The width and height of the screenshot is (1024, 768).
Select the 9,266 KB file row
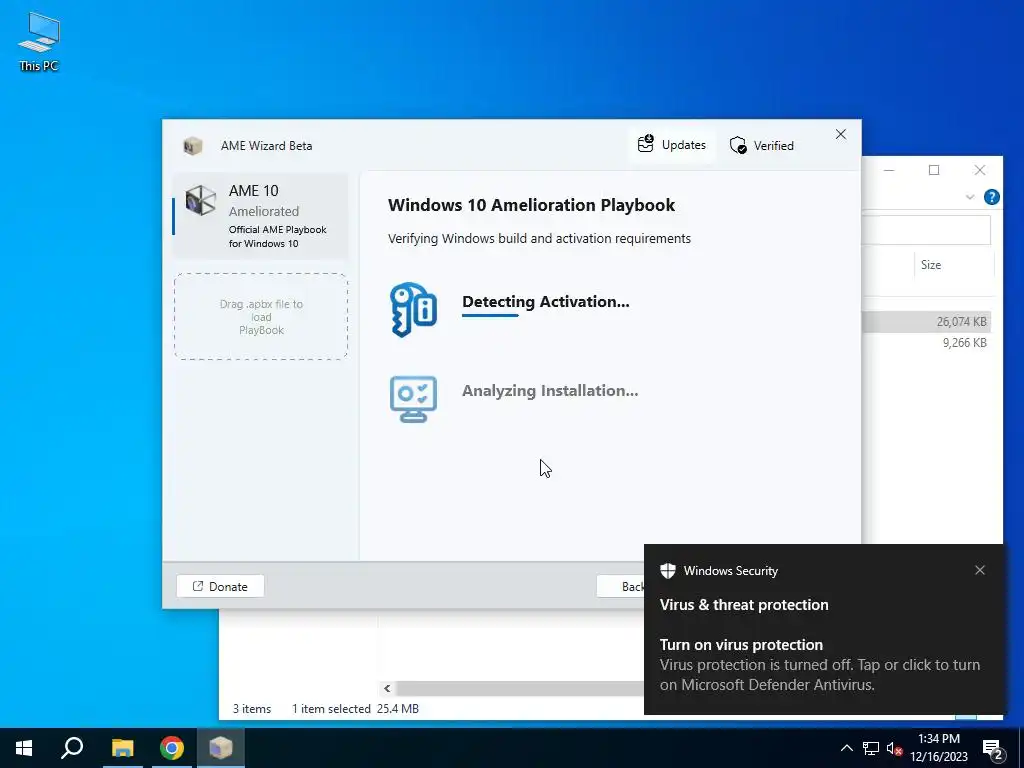click(926, 343)
